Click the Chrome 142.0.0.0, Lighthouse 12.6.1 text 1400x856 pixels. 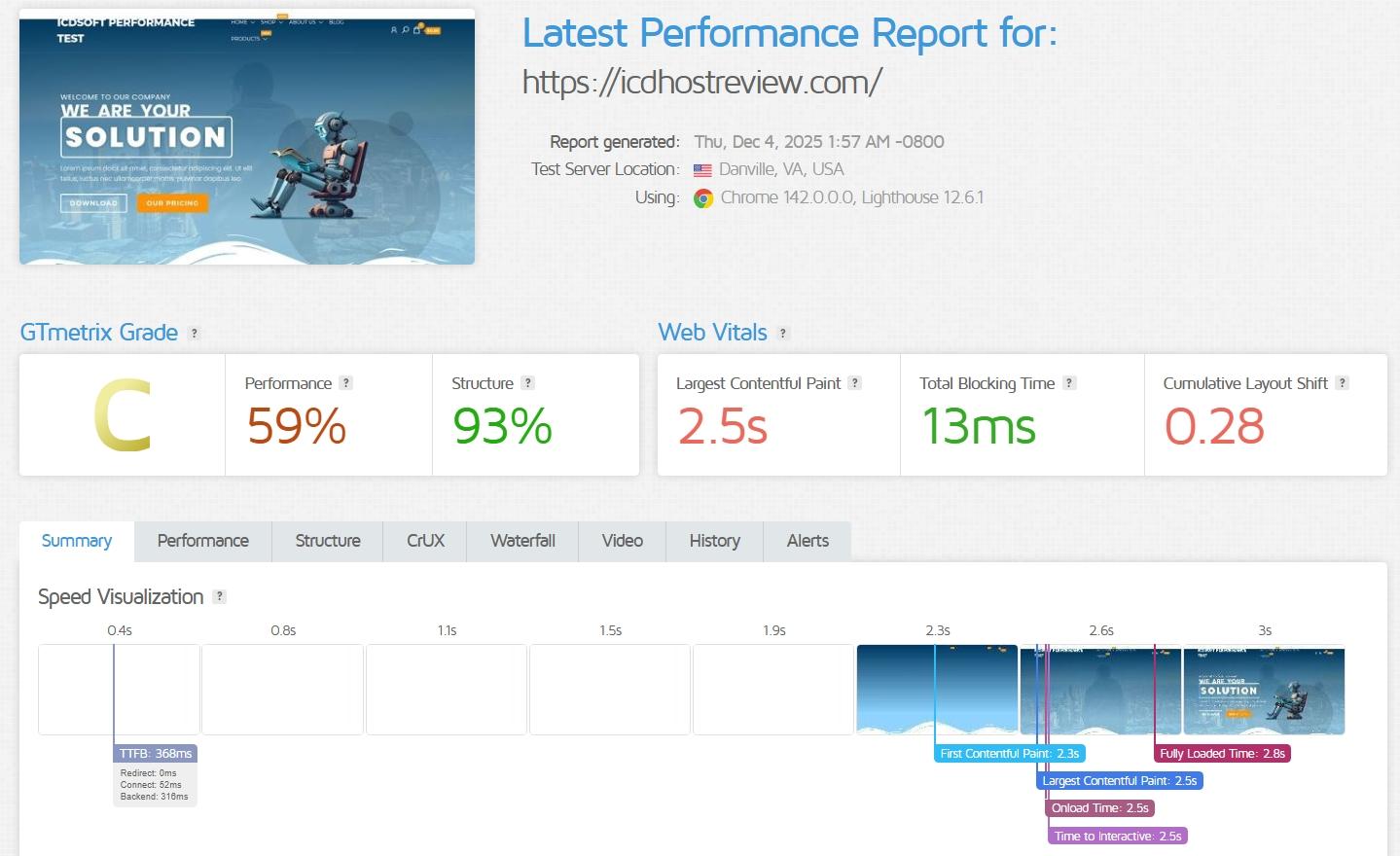(x=852, y=197)
